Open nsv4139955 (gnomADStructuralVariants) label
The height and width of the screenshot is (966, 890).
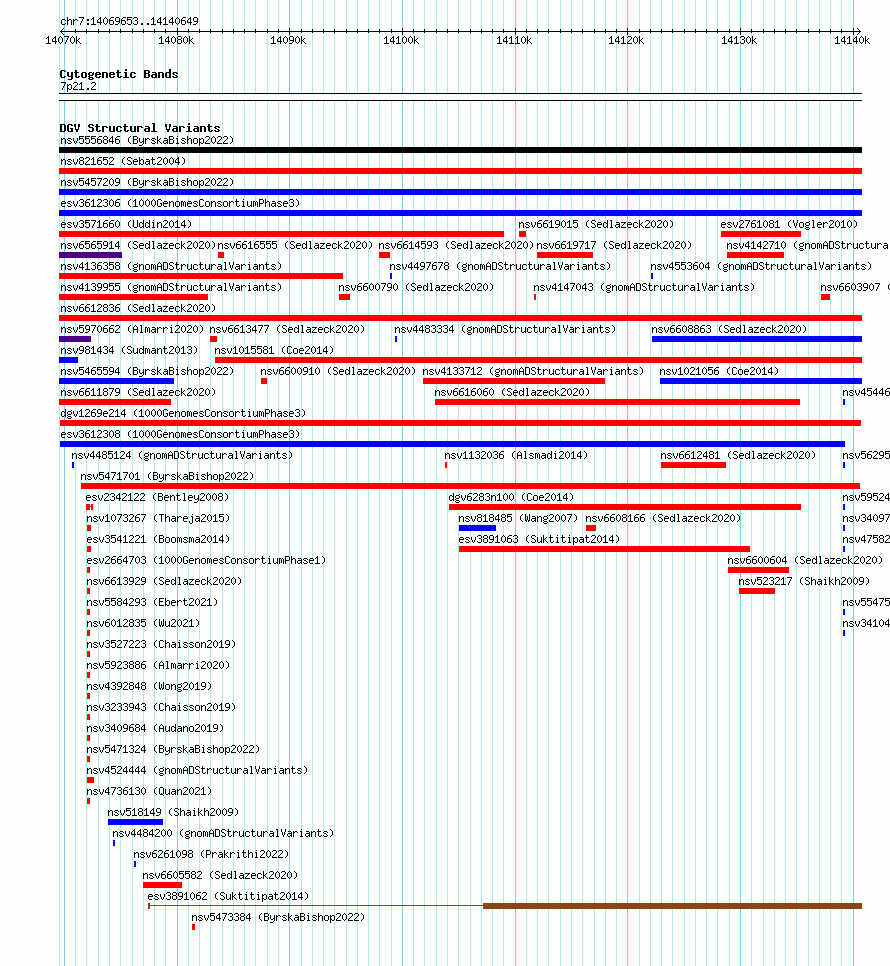pyautogui.click(x=171, y=287)
